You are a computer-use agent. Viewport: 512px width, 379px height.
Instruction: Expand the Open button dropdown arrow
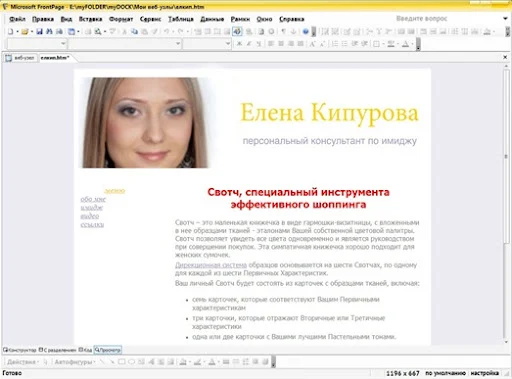pos(32,32)
